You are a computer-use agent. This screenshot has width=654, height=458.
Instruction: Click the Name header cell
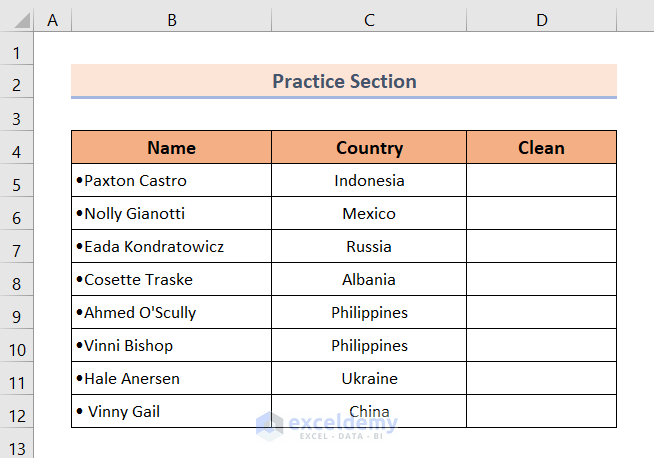click(171, 148)
